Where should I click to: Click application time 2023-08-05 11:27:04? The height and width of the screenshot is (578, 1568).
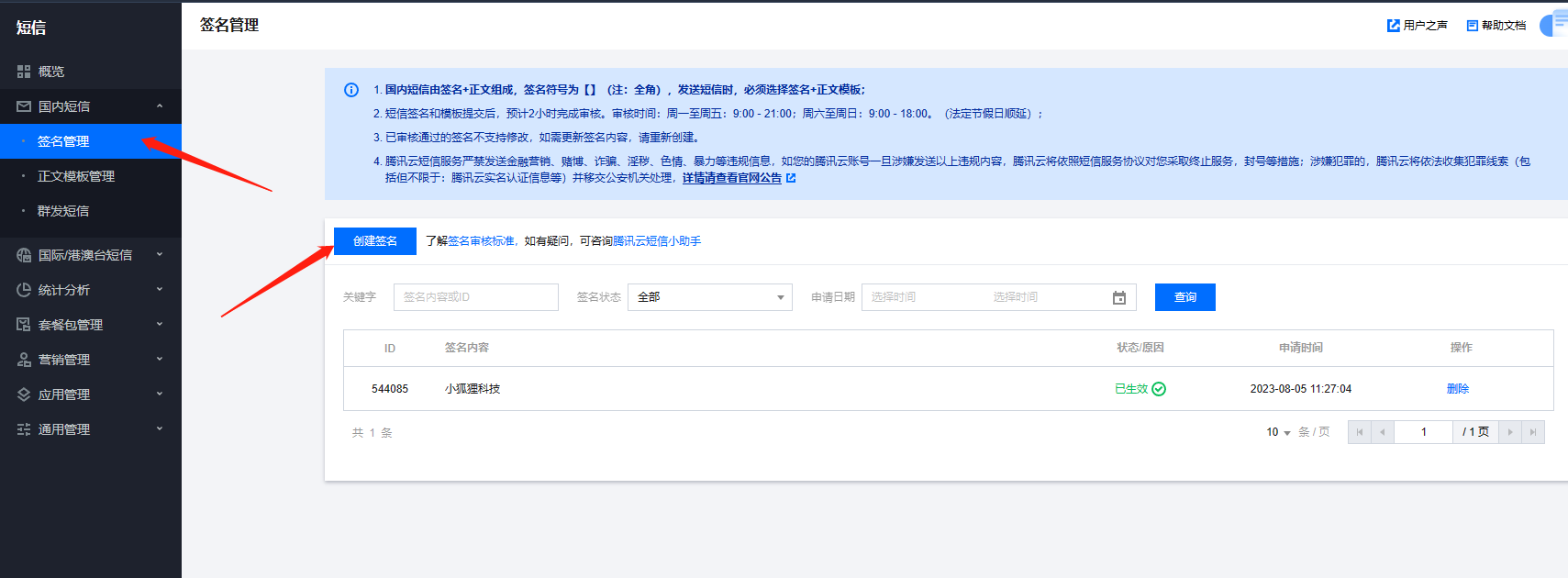[x=1301, y=389]
